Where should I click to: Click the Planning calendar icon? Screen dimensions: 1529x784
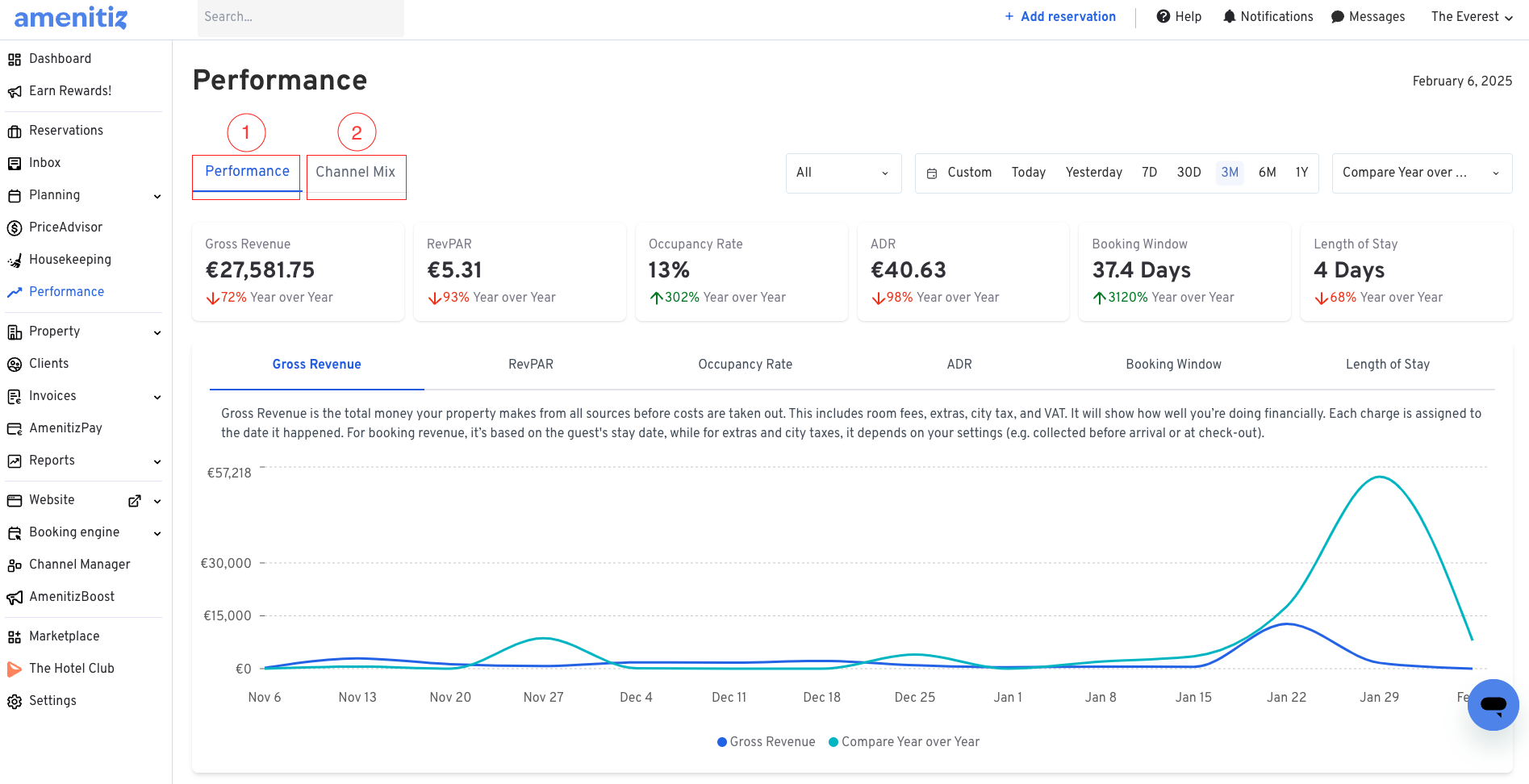15,195
